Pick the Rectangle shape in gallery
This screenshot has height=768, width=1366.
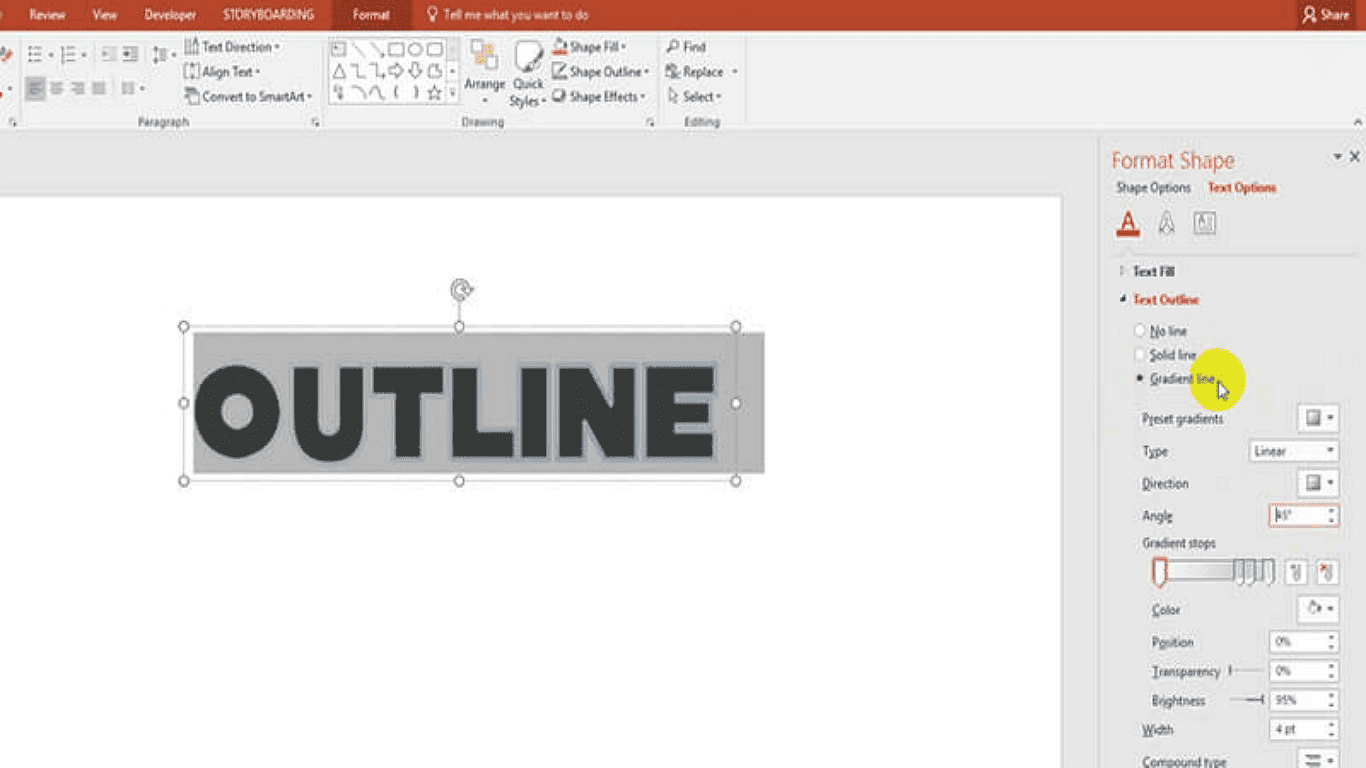[x=396, y=49]
